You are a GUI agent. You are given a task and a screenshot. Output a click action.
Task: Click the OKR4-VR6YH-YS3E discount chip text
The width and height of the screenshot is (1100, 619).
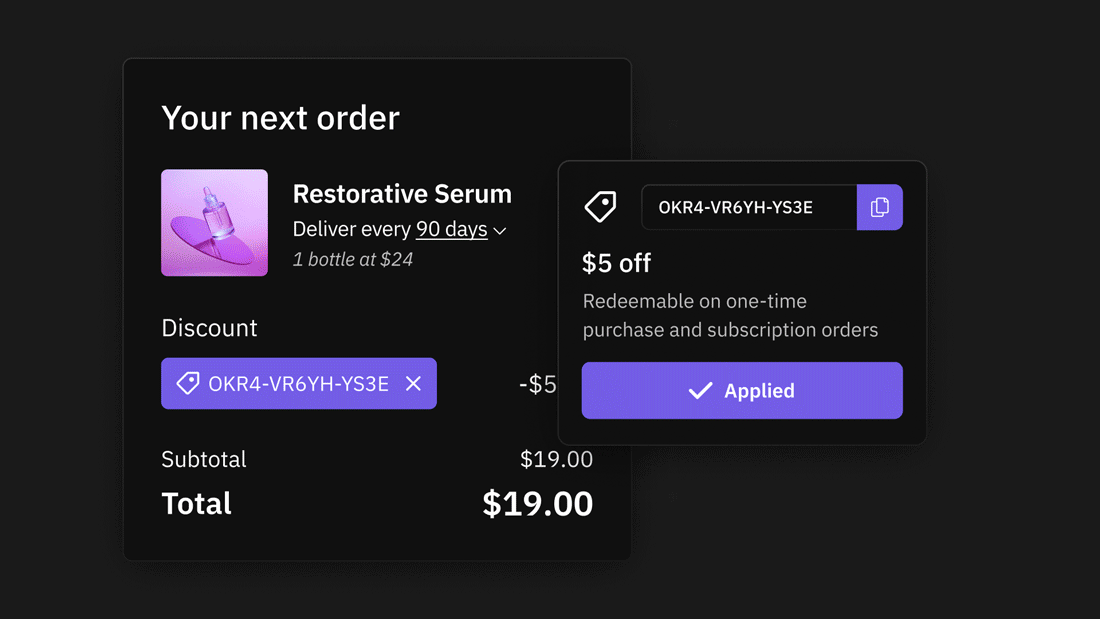[x=298, y=384]
